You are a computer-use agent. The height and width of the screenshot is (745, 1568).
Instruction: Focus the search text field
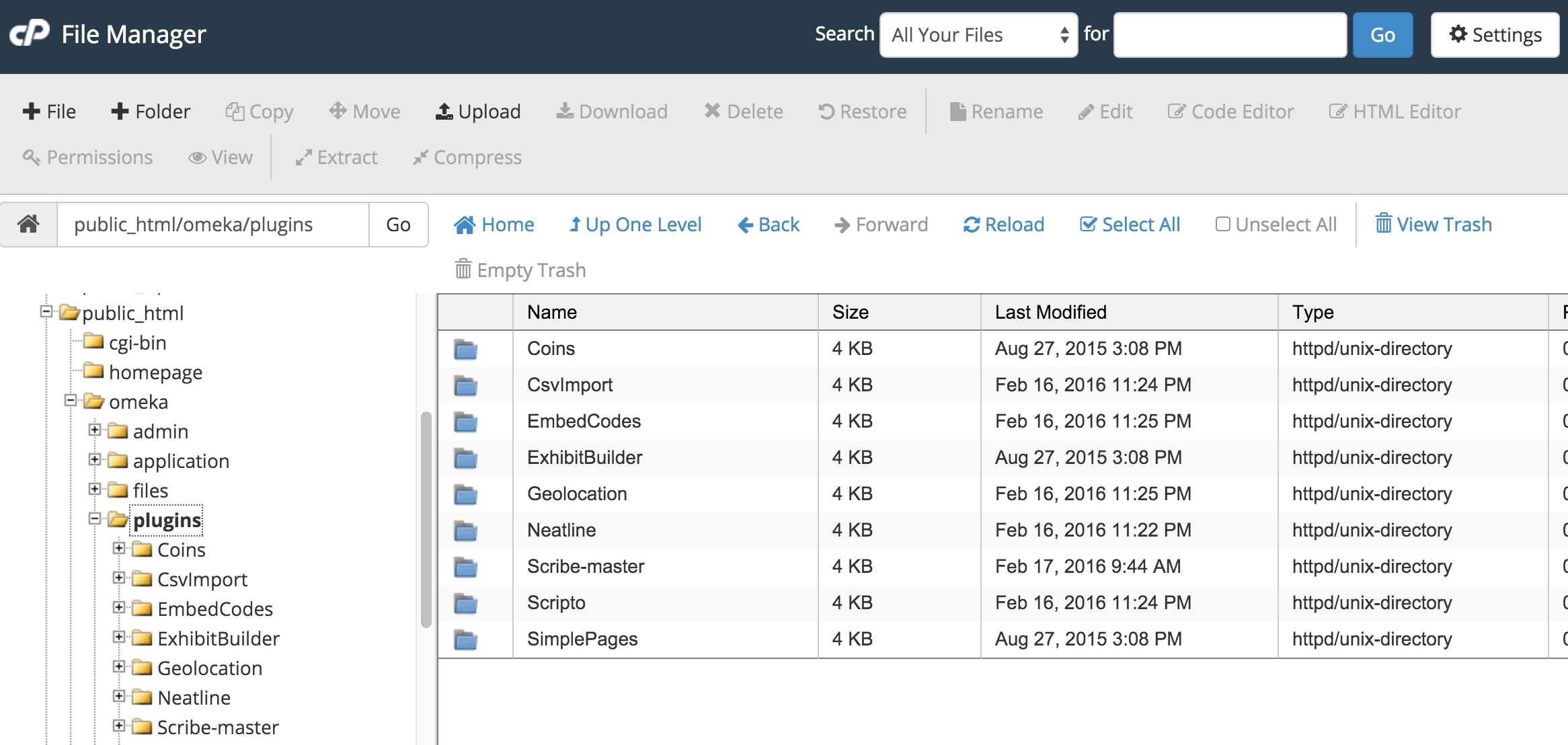[x=1230, y=35]
